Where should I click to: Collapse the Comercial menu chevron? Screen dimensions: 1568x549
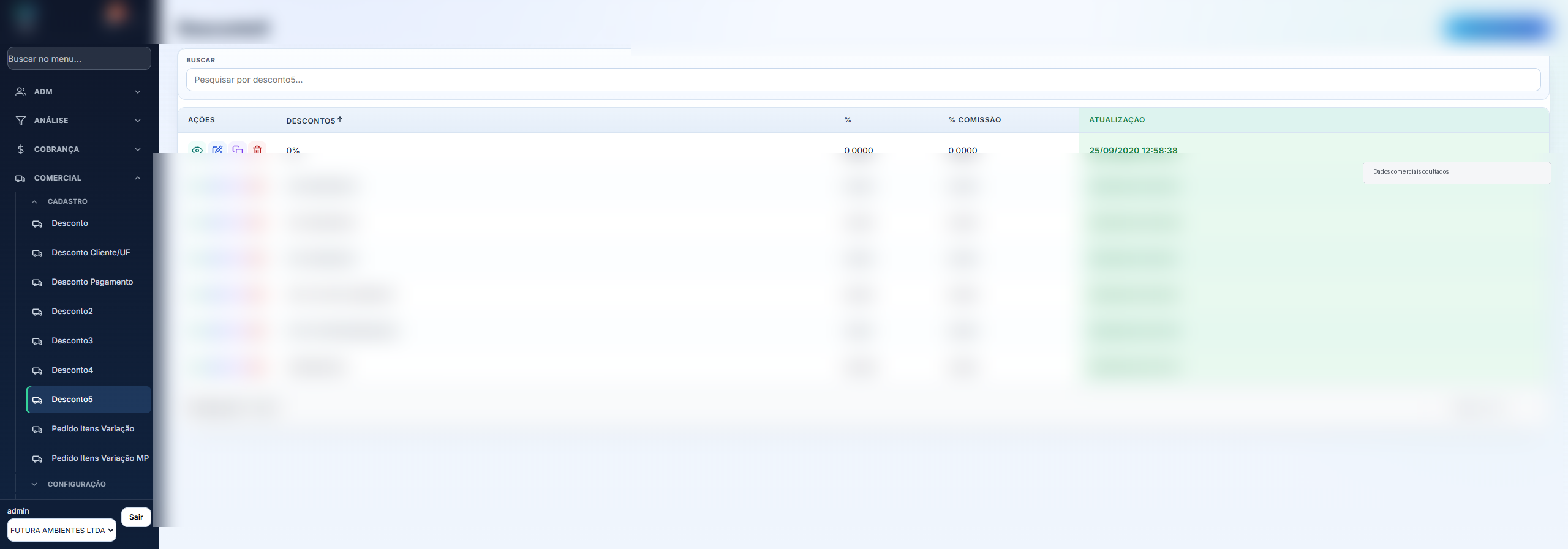coord(138,178)
